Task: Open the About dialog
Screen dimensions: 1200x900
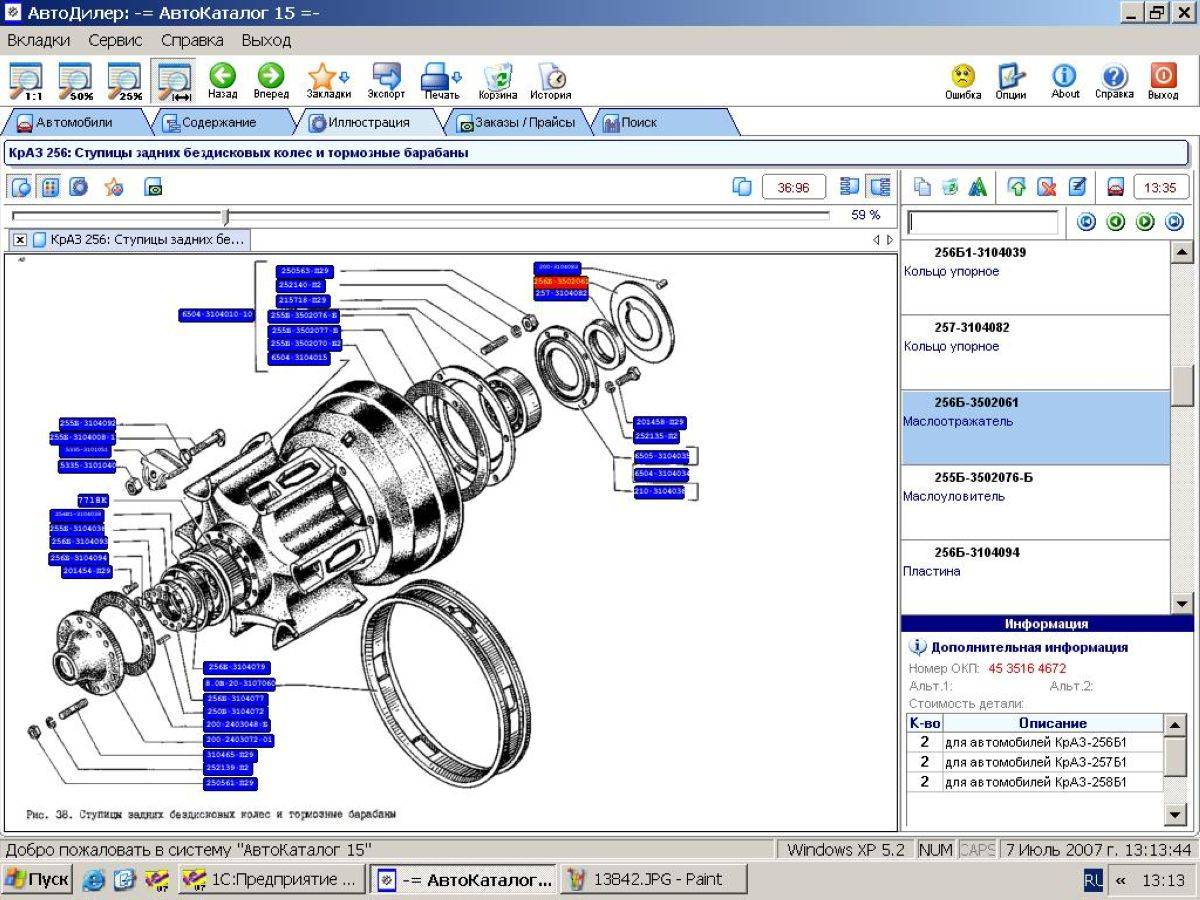Action: 1065,81
